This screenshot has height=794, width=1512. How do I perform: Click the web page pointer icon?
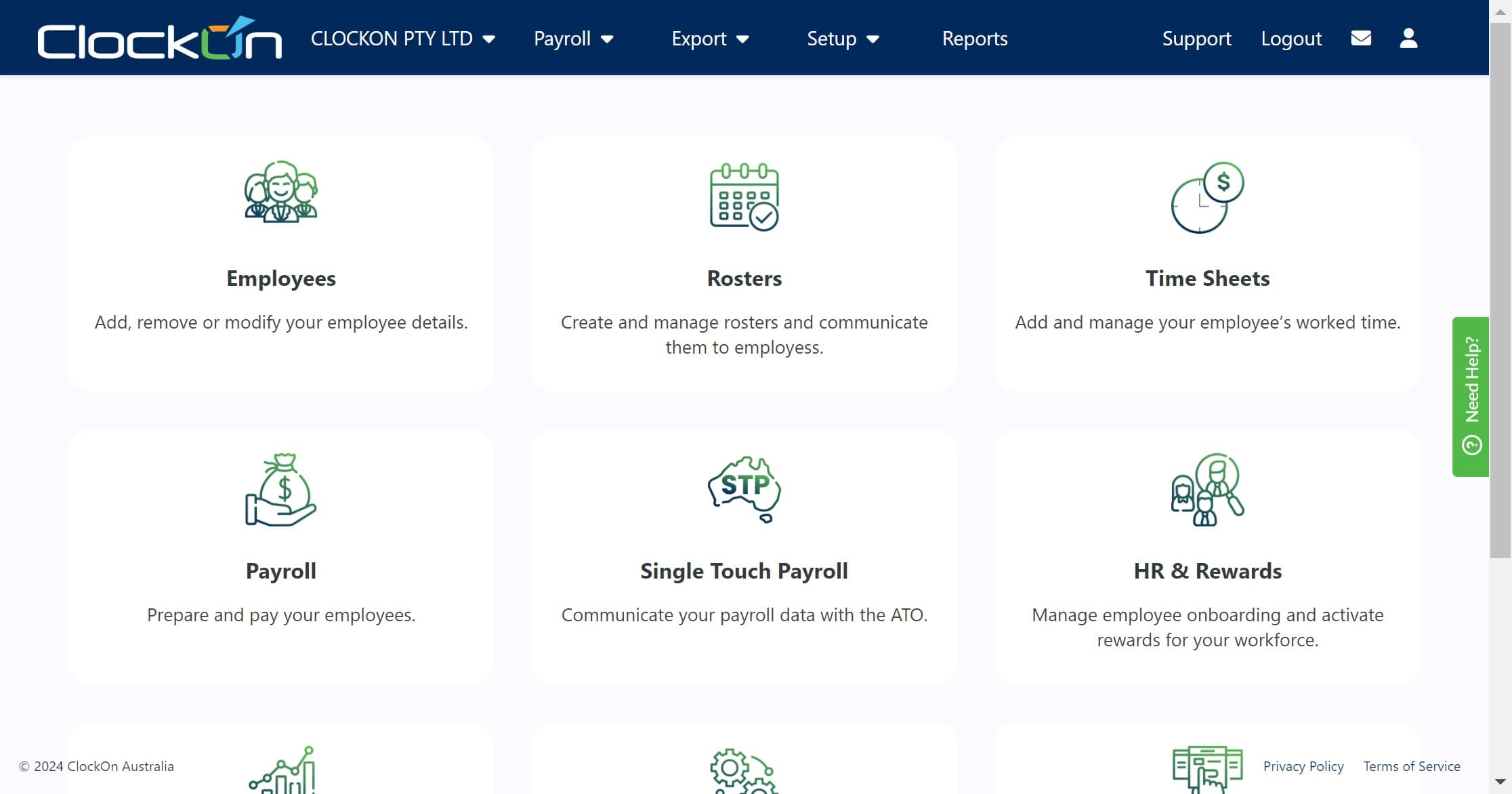(1208, 770)
